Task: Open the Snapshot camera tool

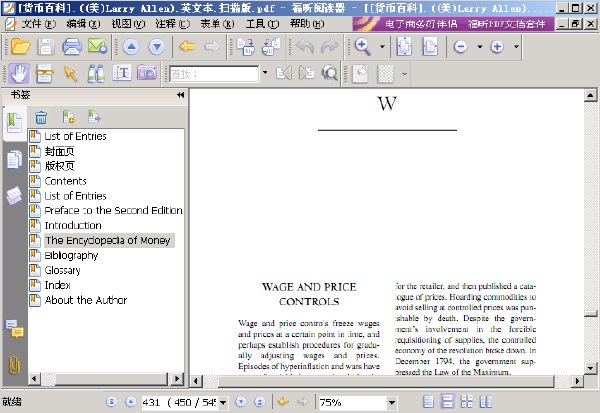Action: pyautogui.click(x=147, y=72)
